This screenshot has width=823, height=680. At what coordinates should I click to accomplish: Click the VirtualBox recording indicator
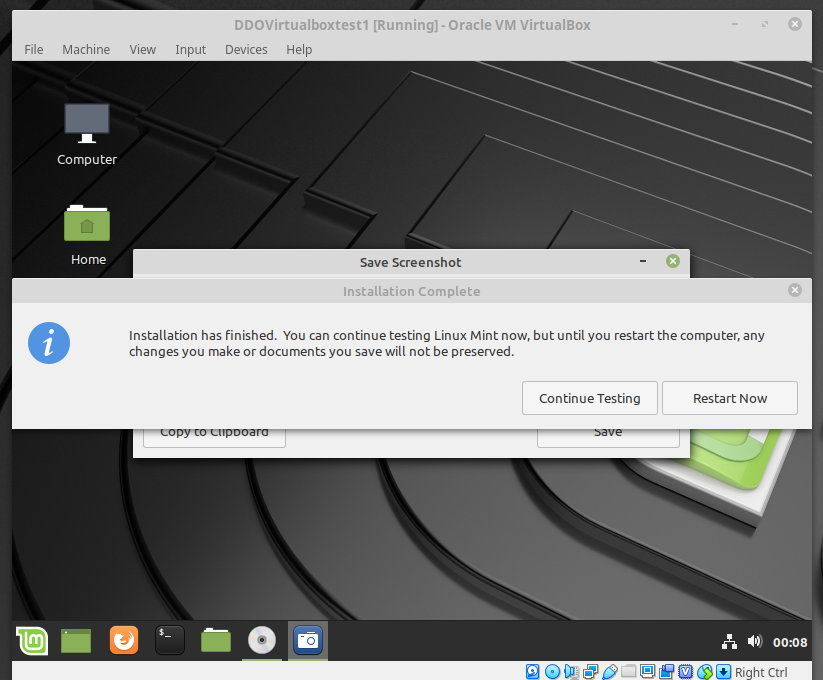pos(667,672)
